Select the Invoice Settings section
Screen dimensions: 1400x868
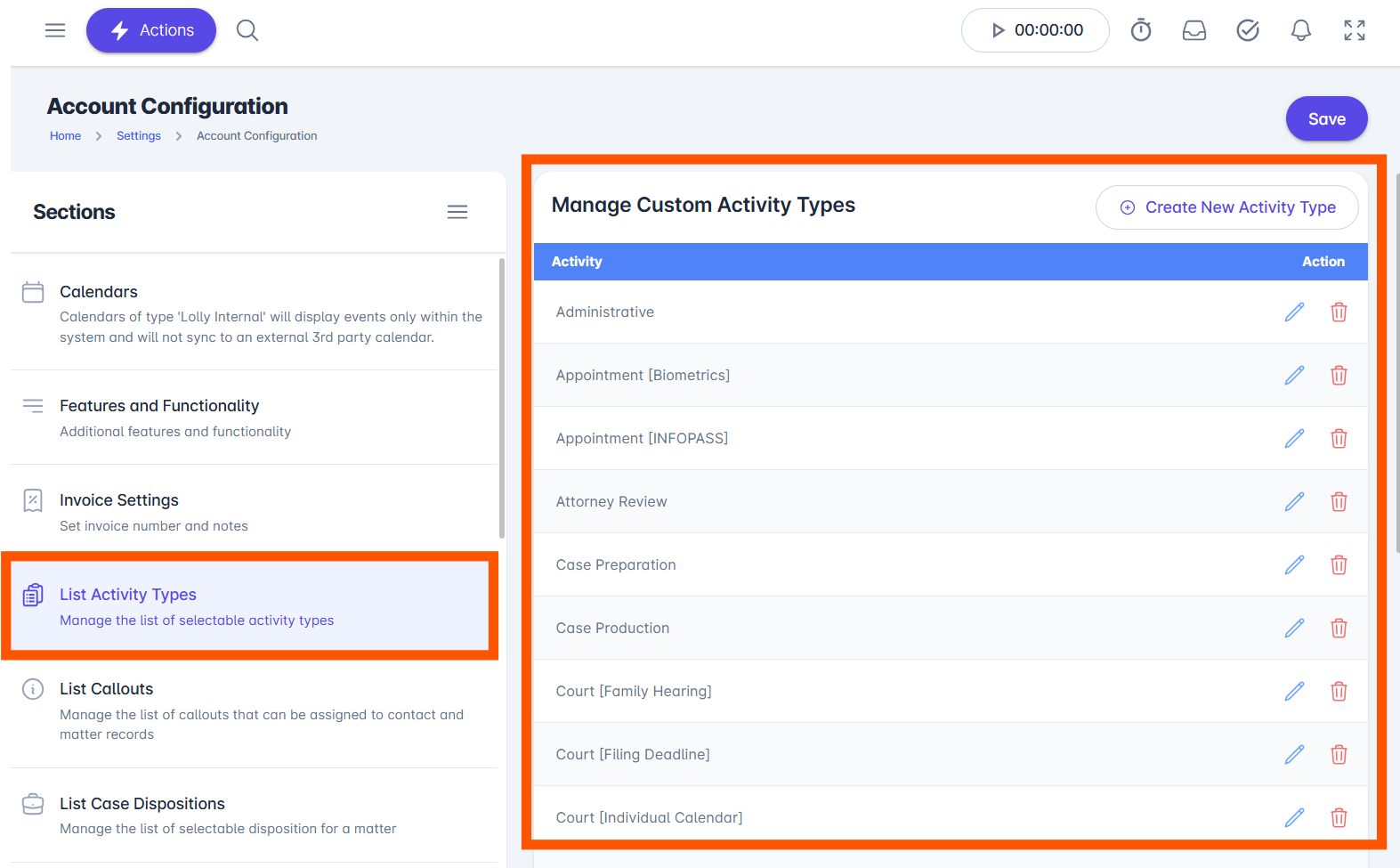coord(255,512)
